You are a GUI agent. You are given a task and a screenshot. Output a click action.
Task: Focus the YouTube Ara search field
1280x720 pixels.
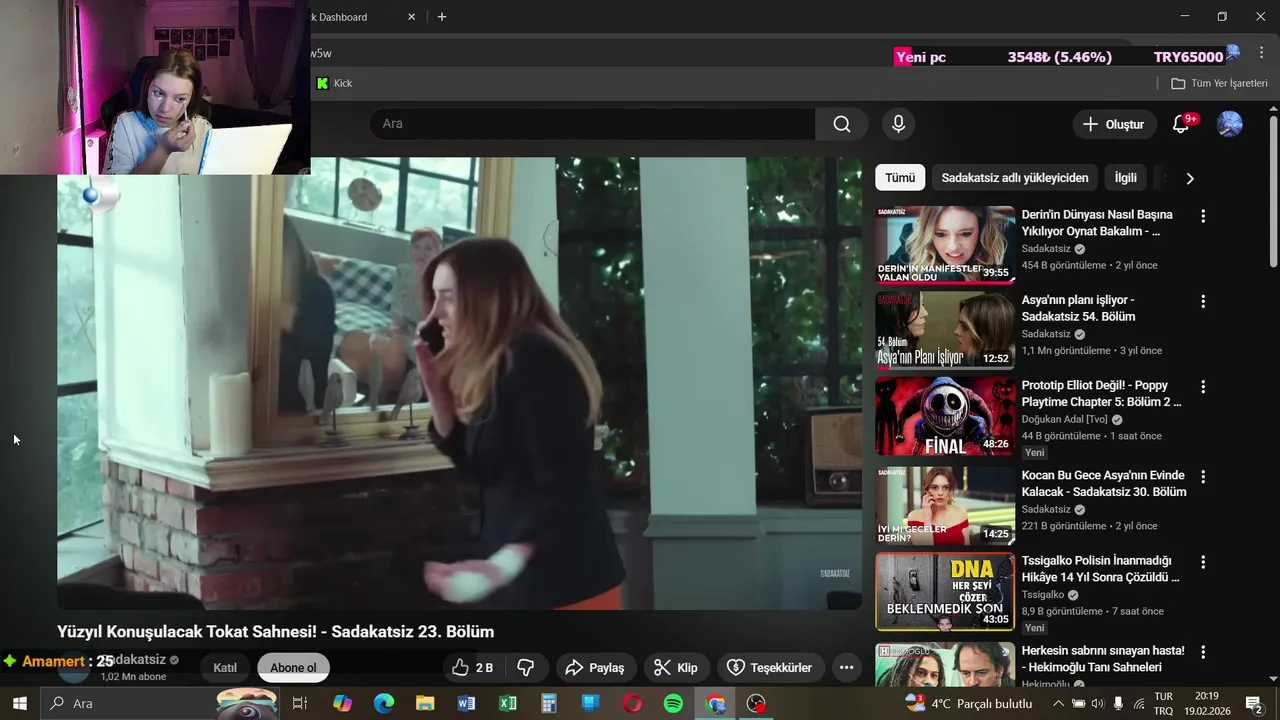pos(592,124)
